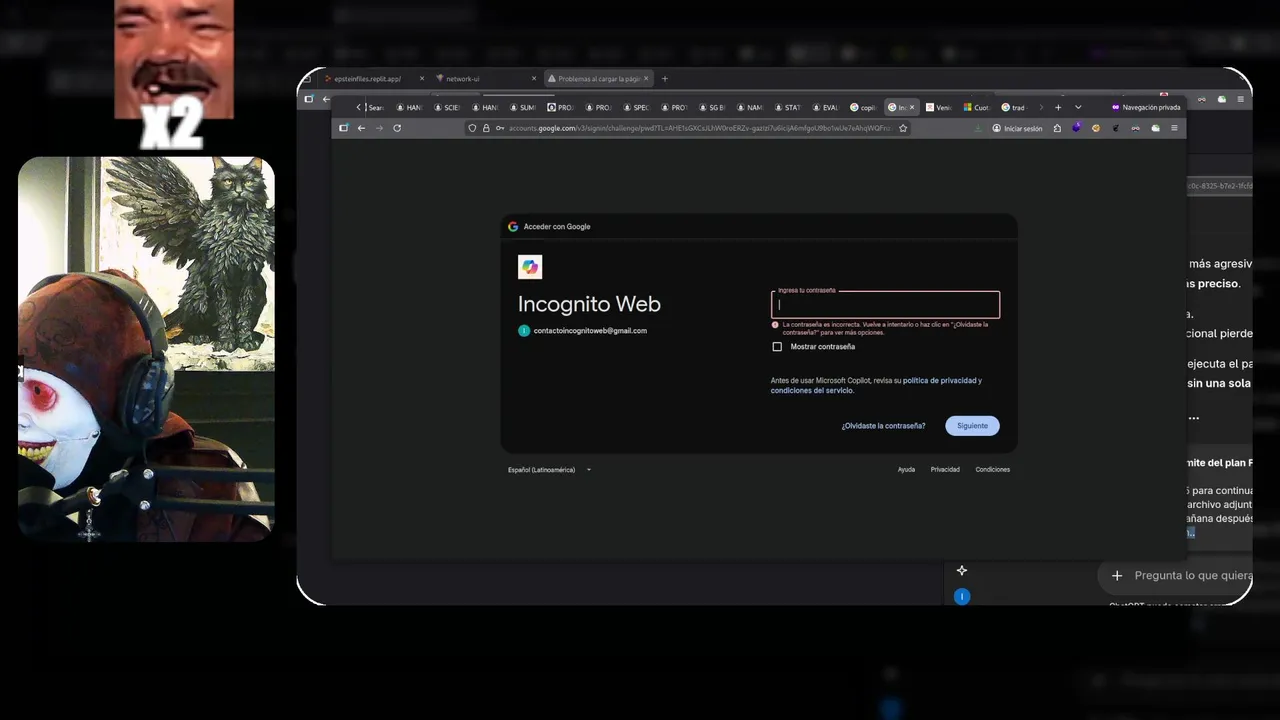Close the active Google sign-in tab

tap(911, 107)
